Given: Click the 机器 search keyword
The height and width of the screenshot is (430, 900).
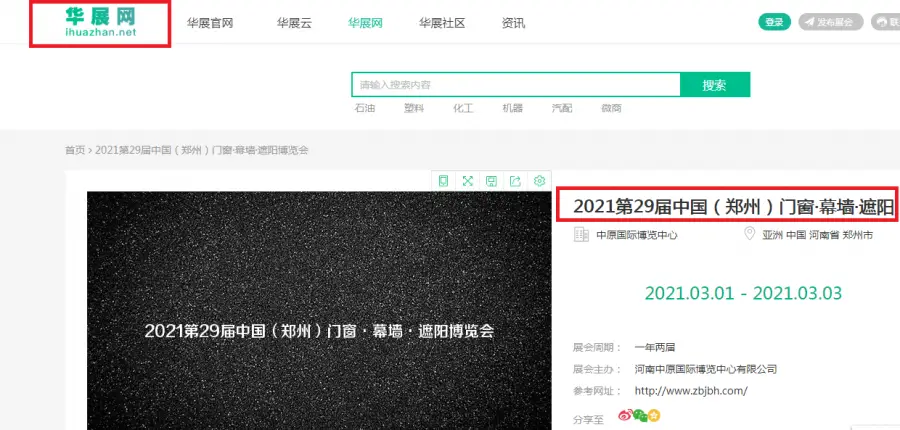Looking at the screenshot, I should (x=513, y=108).
